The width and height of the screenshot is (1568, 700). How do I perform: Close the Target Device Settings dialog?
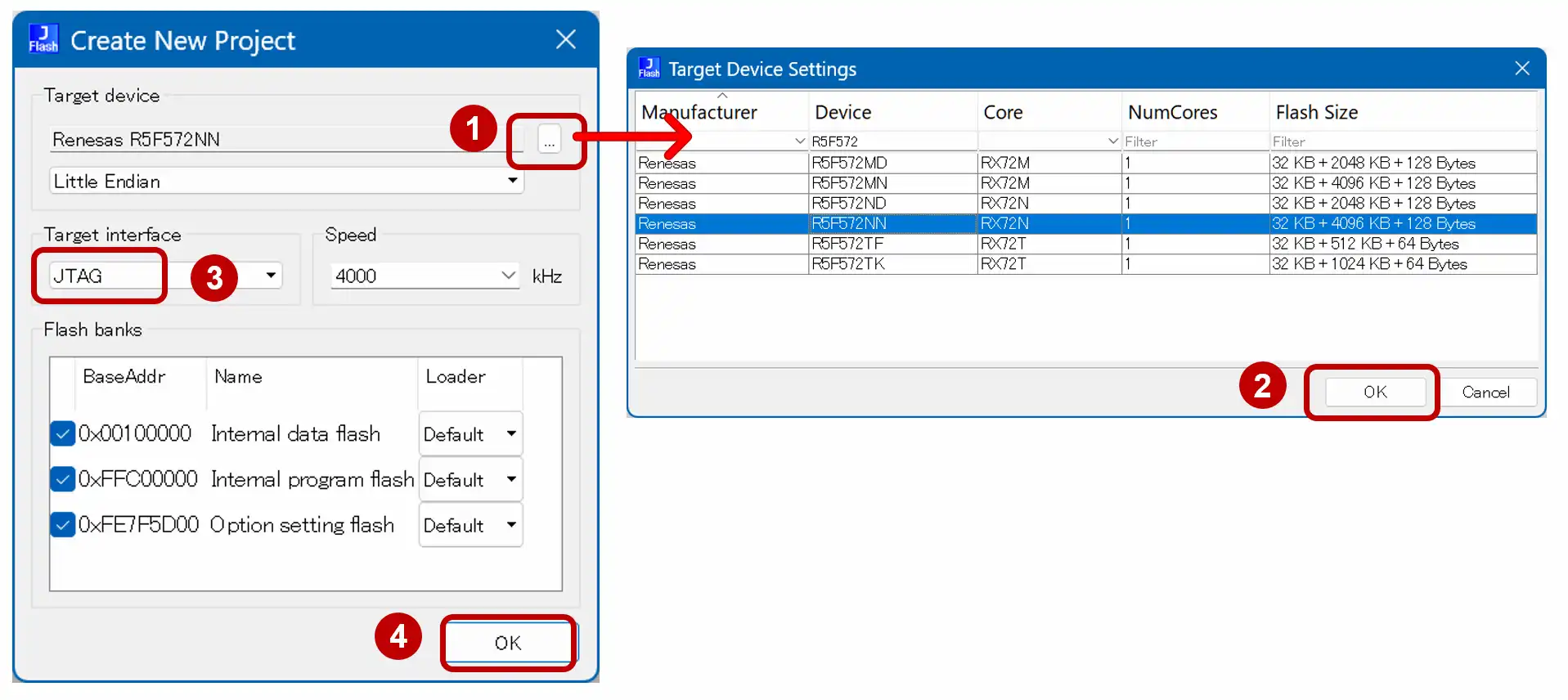[1522, 68]
